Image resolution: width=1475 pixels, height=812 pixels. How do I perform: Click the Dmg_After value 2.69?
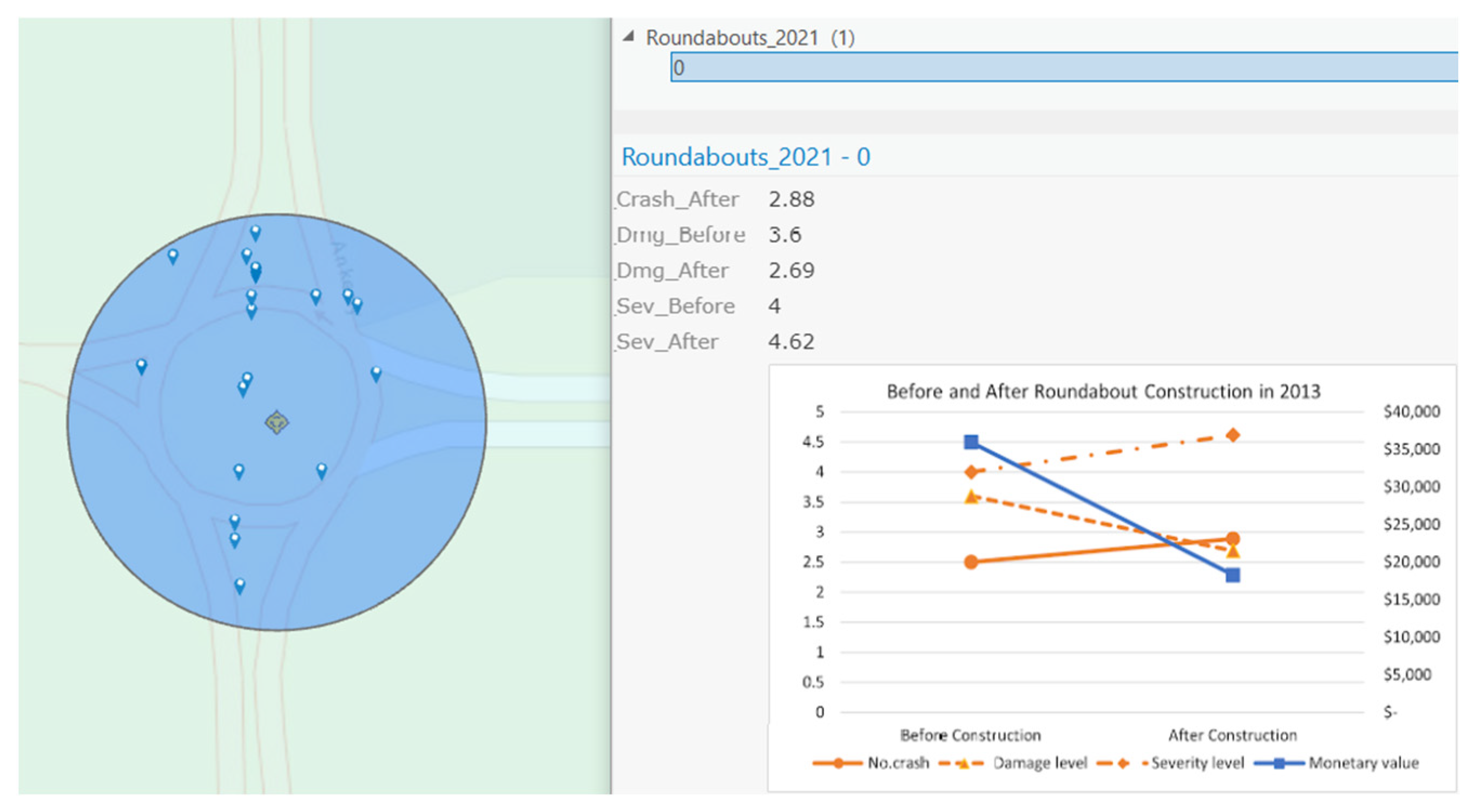coord(791,270)
